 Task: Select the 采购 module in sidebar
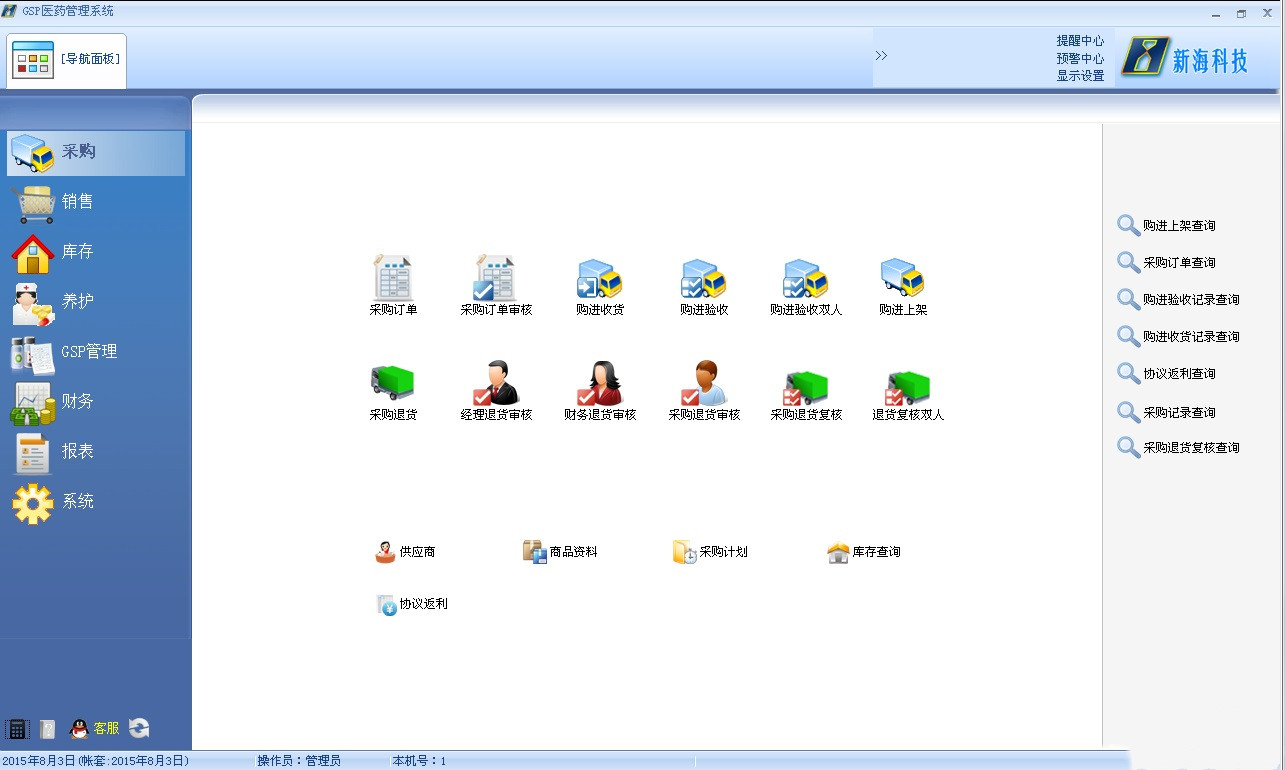click(x=96, y=152)
